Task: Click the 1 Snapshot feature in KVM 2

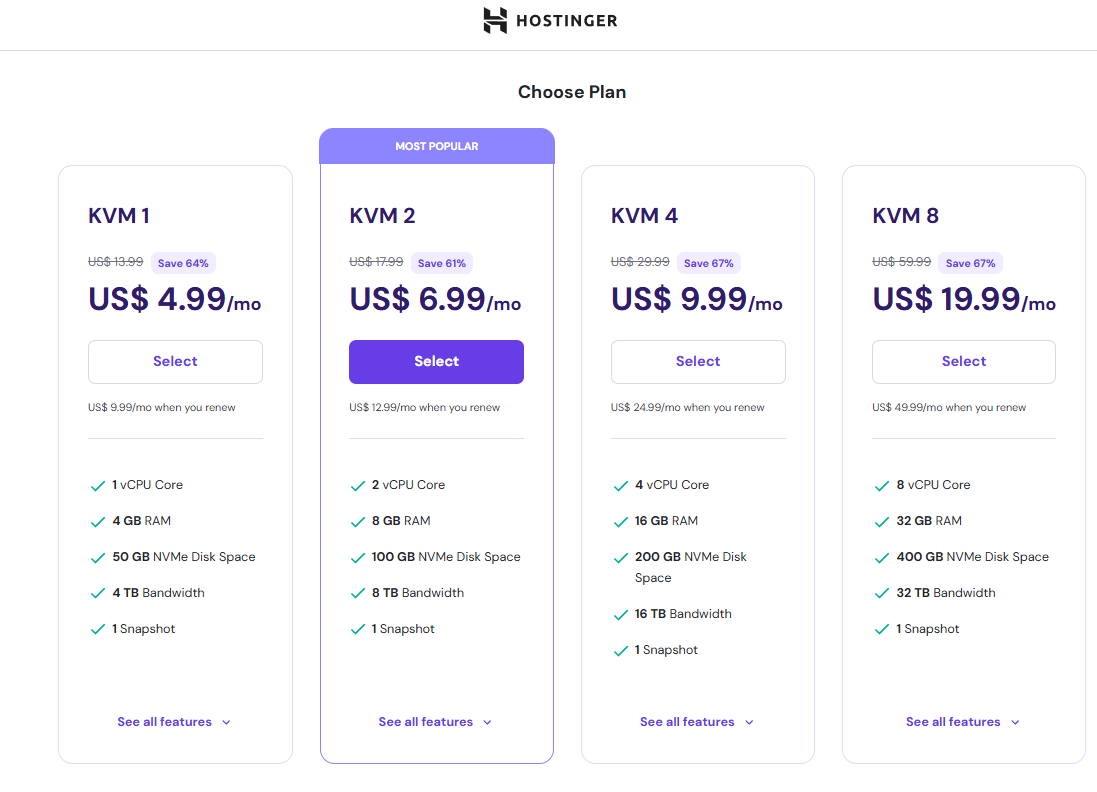Action: point(403,629)
